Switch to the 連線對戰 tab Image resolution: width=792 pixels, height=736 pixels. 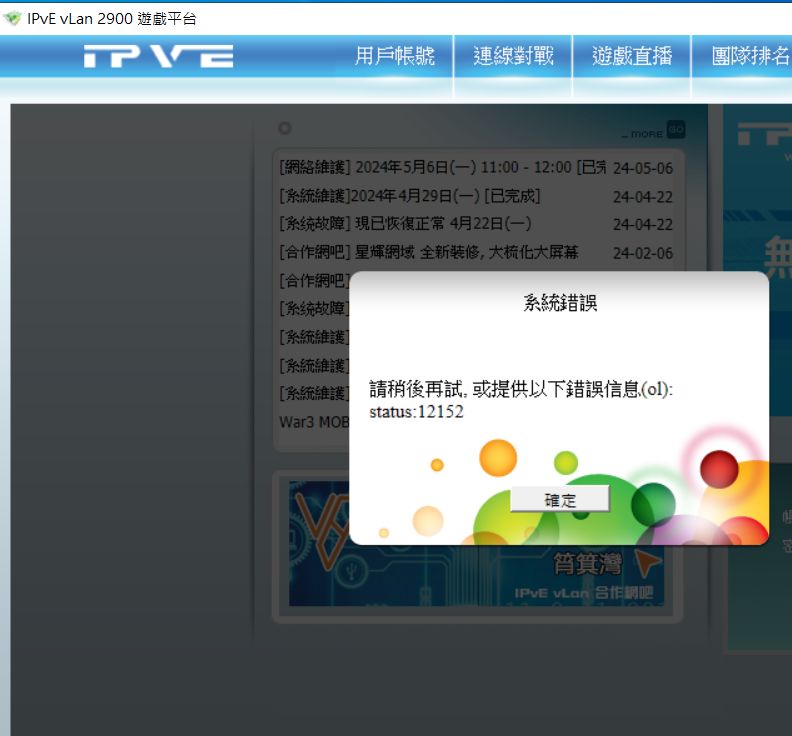(x=513, y=56)
